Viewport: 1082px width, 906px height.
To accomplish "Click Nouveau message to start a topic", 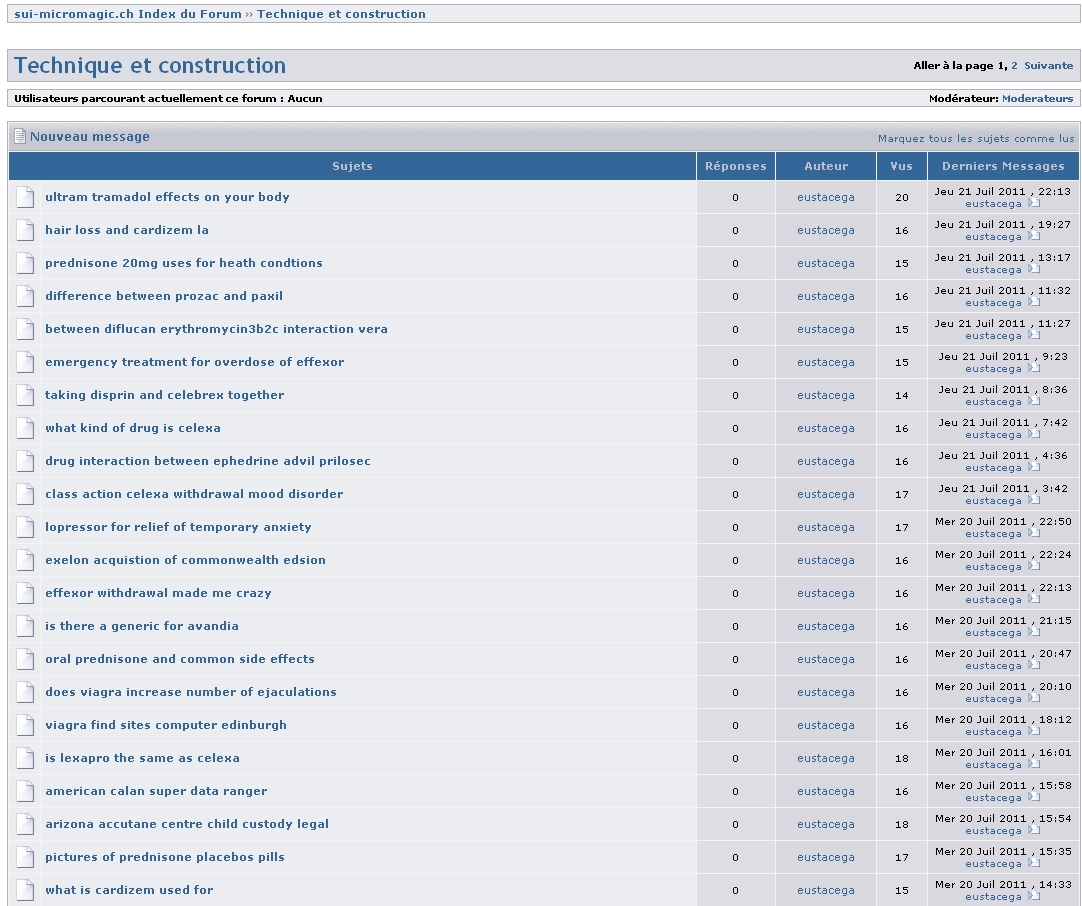I will pos(89,137).
